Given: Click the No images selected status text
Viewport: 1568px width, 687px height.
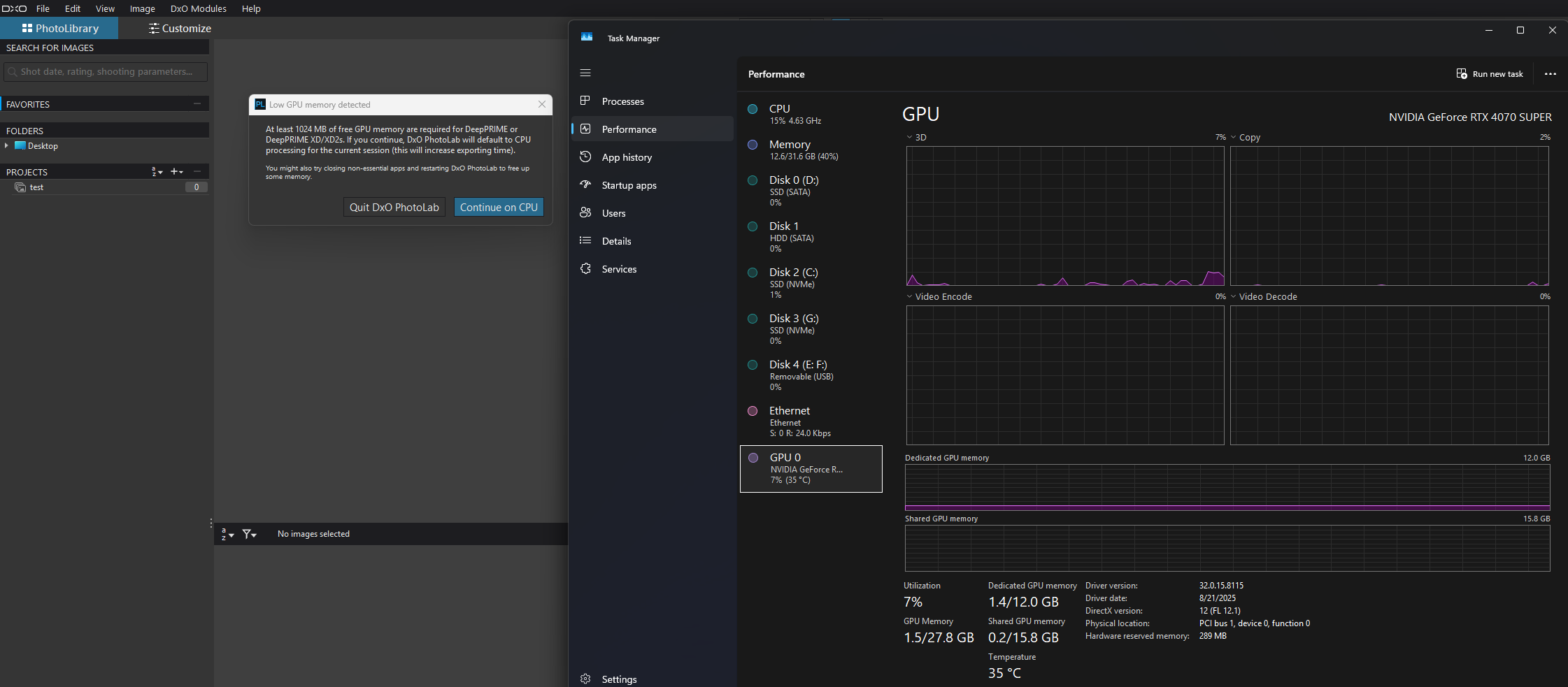Looking at the screenshot, I should (x=313, y=534).
